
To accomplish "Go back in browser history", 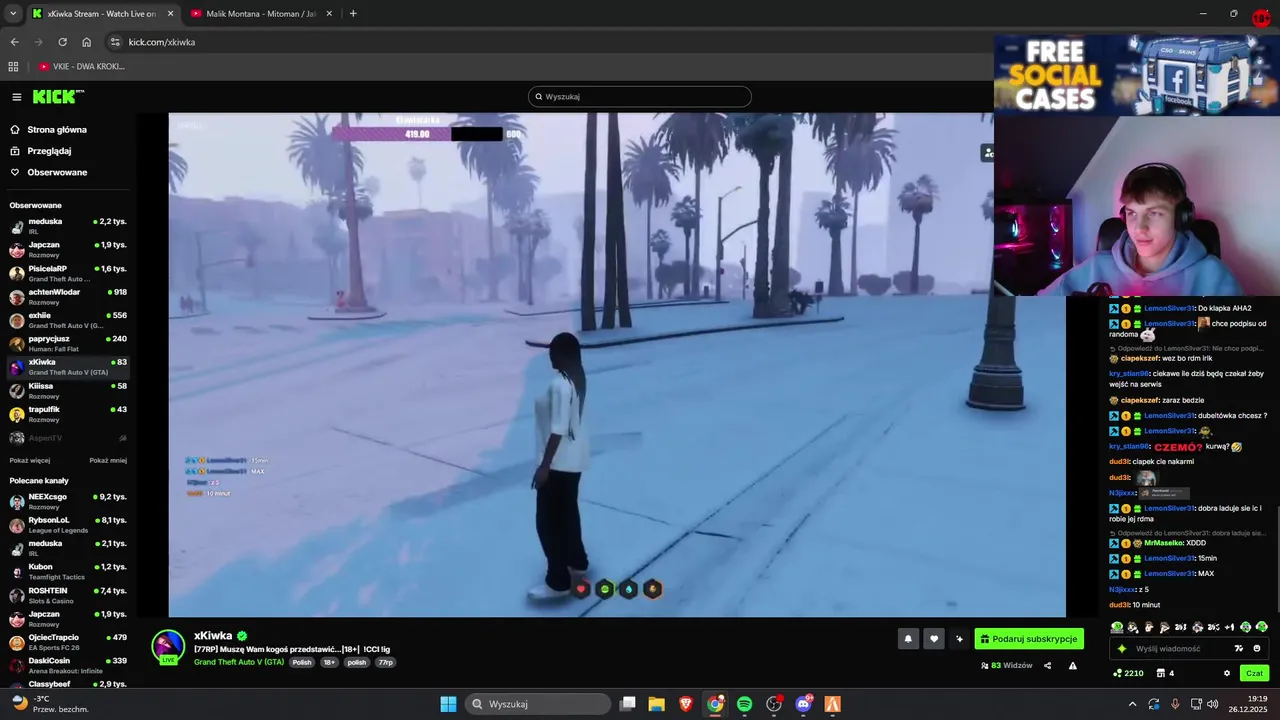I will tap(14, 42).
